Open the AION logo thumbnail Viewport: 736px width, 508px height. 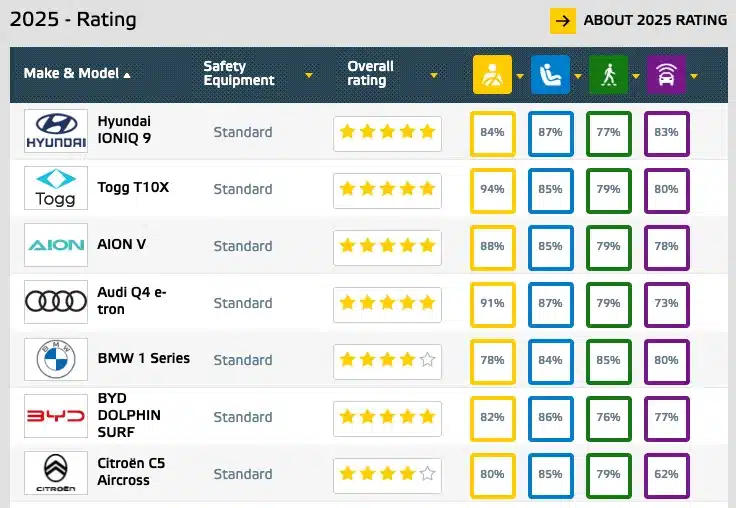(x=56, y=245)
